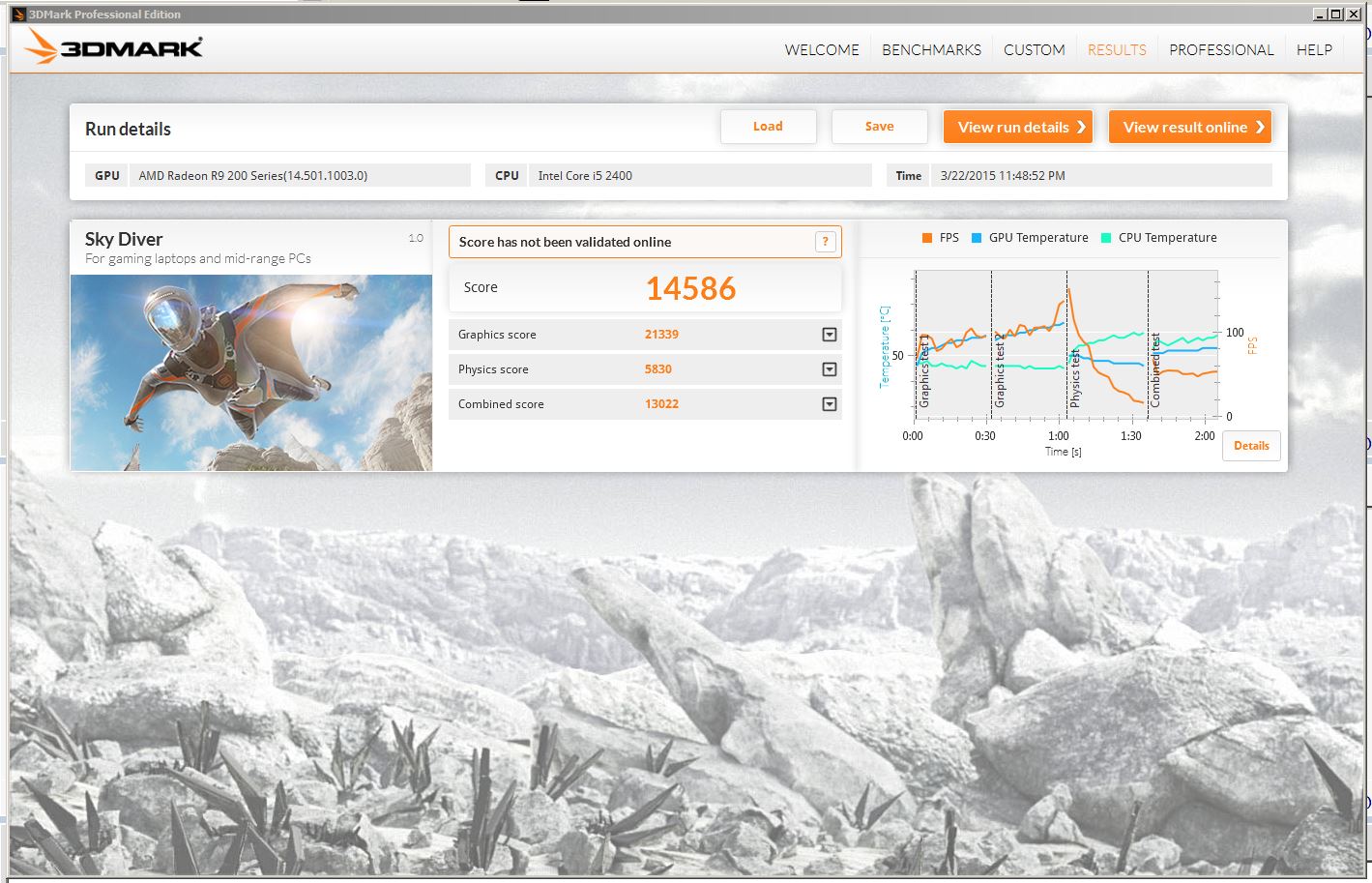Viewport: 1372px width, 883px height.
Task: Open the Help tab
Action: [1314, 50]
